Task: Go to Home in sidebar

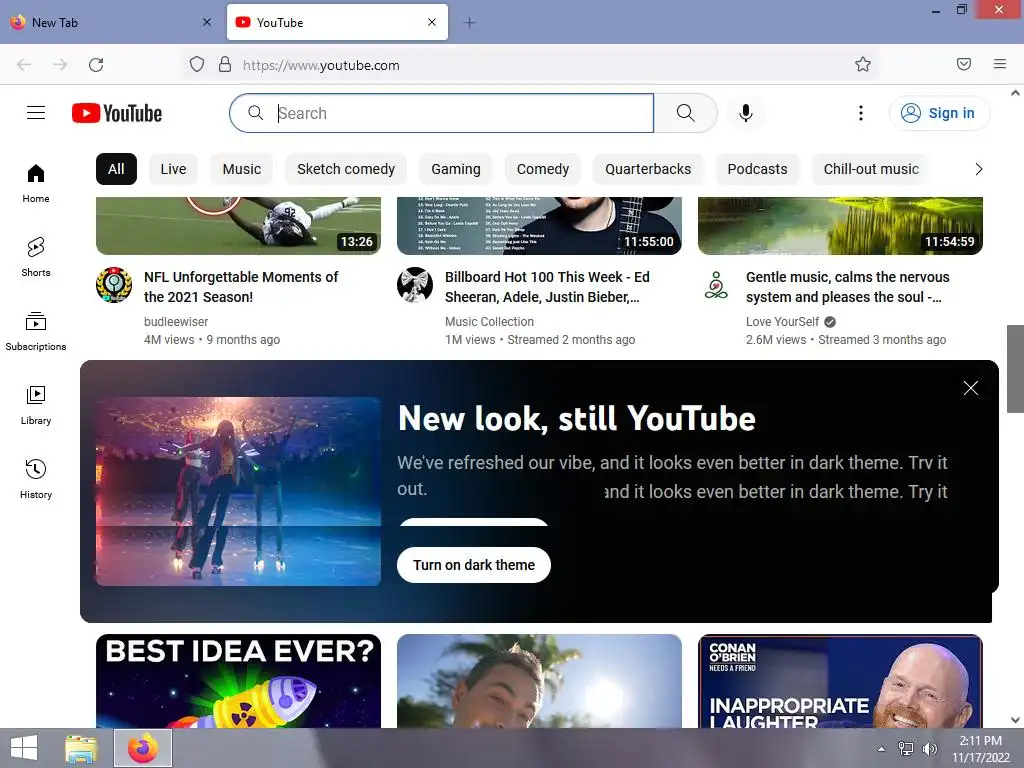Action: (36, 184)
